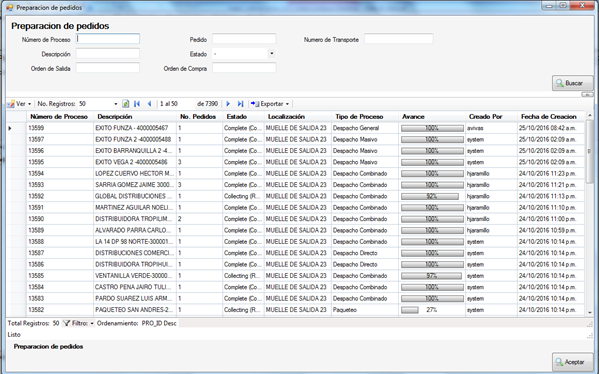Go to first page of records
The width and height of the screenshot is (599, 374).
137,104
